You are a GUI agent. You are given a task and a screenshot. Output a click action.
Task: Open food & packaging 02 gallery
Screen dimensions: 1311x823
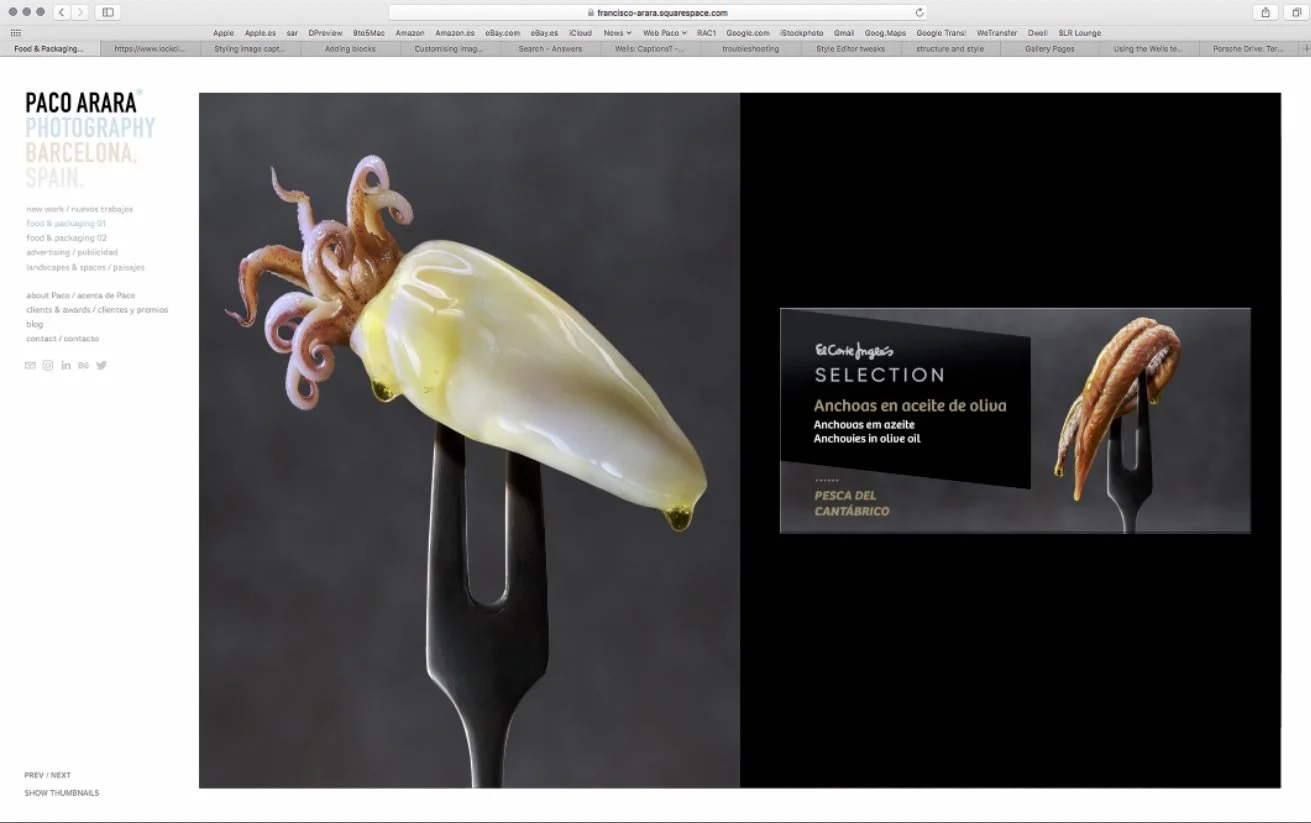click(66, 238)
